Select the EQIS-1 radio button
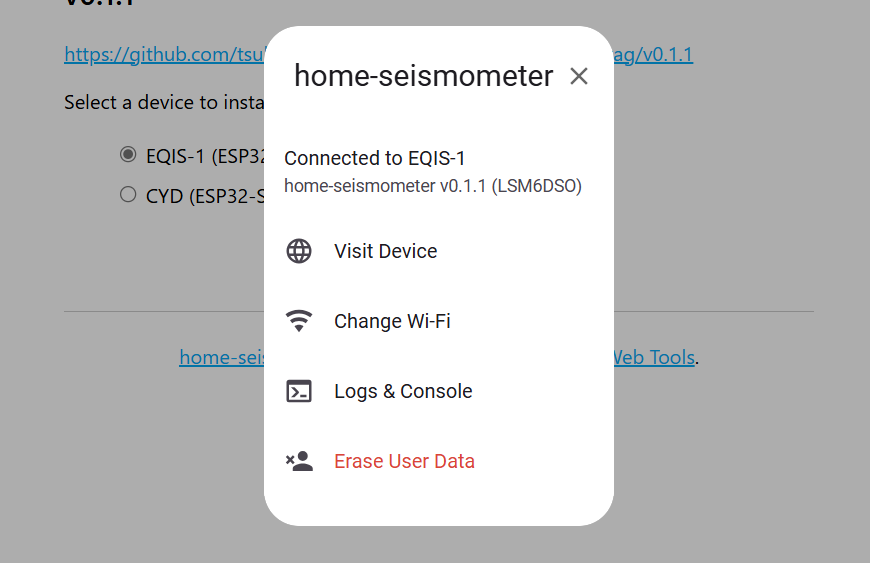This screenshot has height=563, width=870. click(x=128, y=155)
